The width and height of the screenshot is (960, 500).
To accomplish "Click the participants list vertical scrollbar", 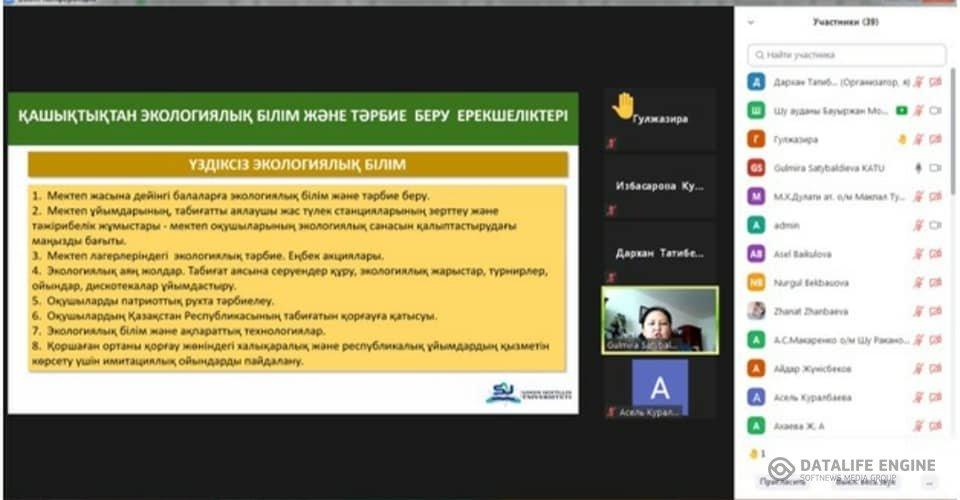I will (x=951, y=150).
